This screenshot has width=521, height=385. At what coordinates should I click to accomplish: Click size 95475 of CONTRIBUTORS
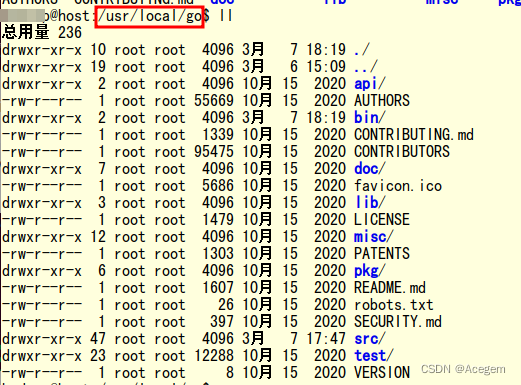pyautogui.click(x=214, y=152)
